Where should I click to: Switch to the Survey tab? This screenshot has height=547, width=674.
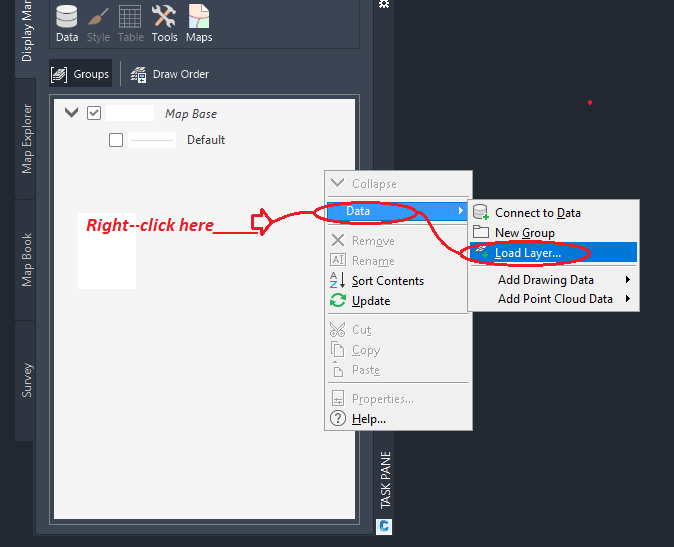(x=26, y=380)
